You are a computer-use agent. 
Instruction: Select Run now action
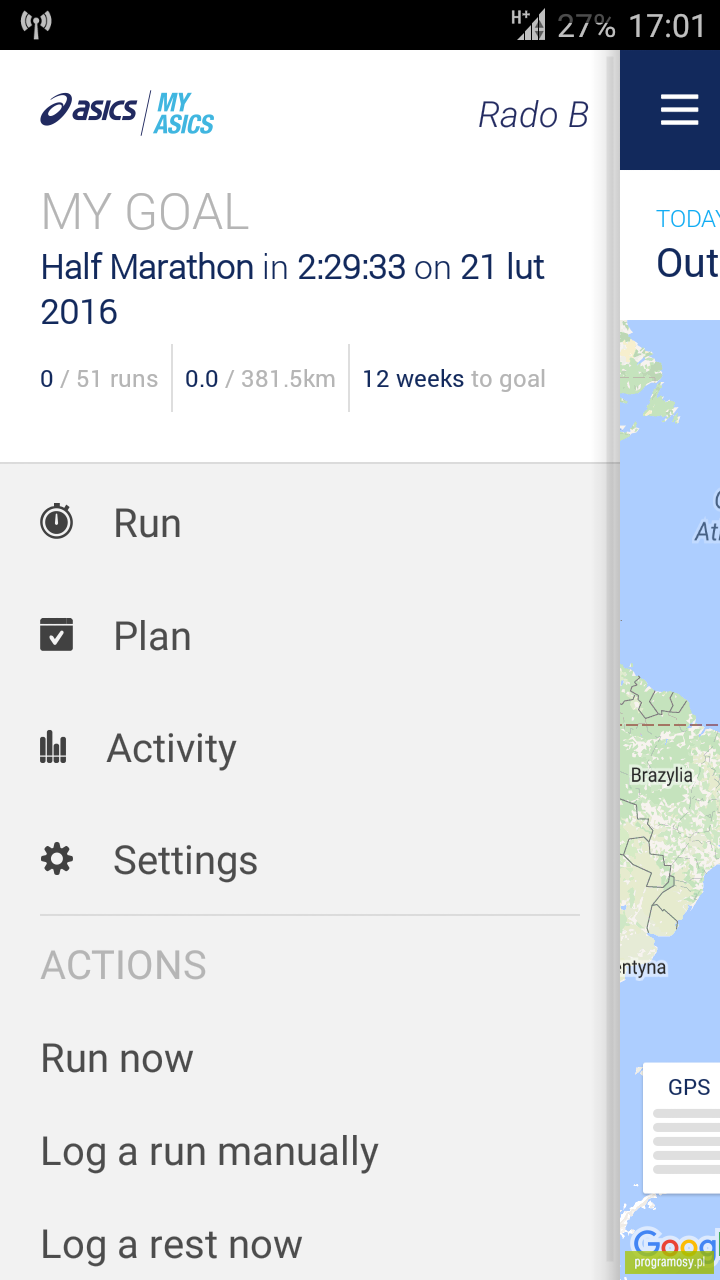point(117,1058)
